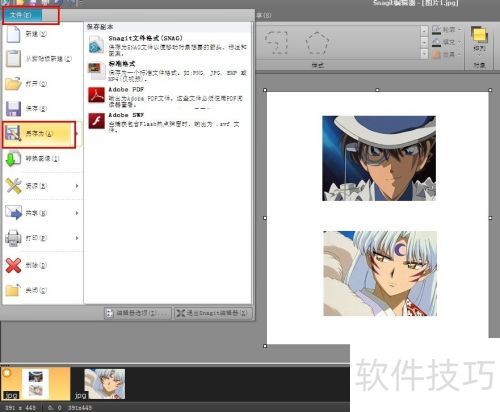Open the 效果 (Effects) dropdown
Image resolution: width=500 pixels, height=412 pixels.
coord(447,54)
